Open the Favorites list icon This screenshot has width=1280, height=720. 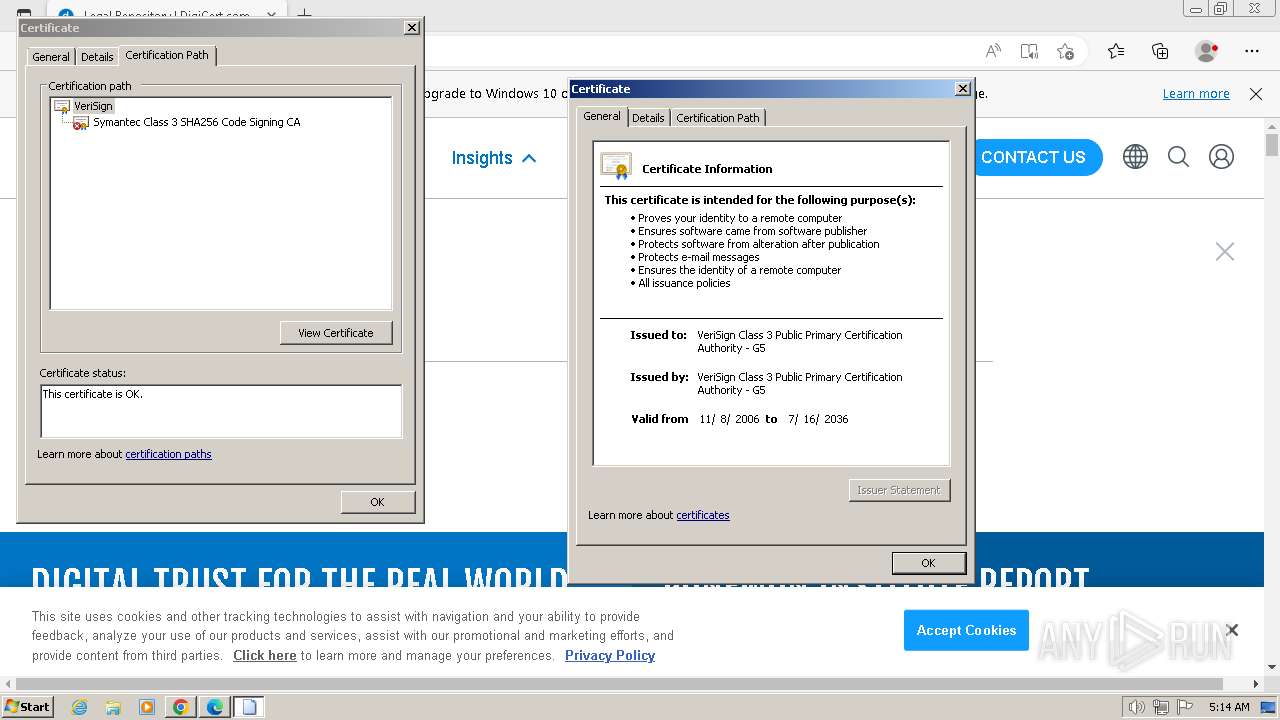(1116, 51)
